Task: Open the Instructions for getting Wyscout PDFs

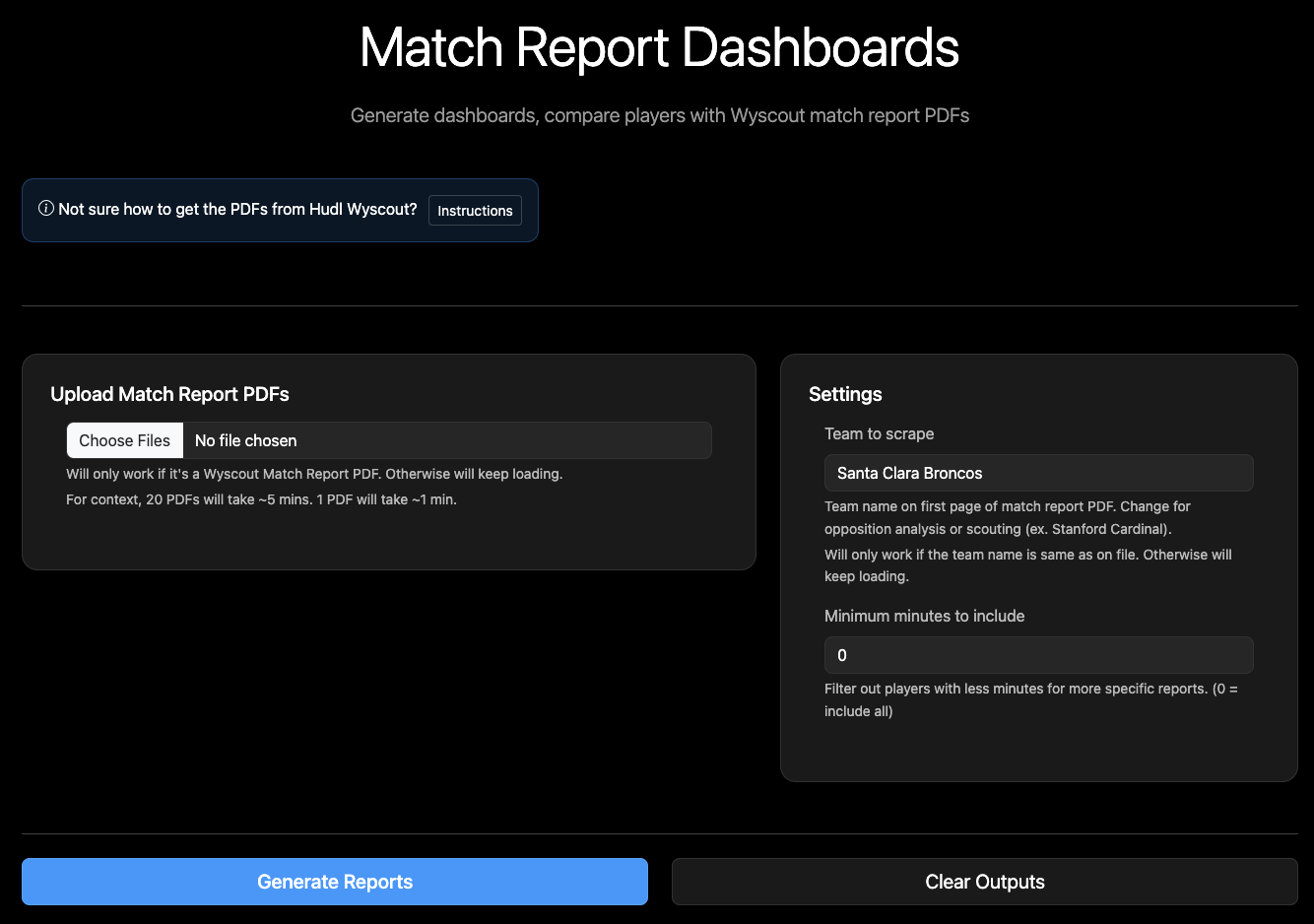Action: point(475,210)
